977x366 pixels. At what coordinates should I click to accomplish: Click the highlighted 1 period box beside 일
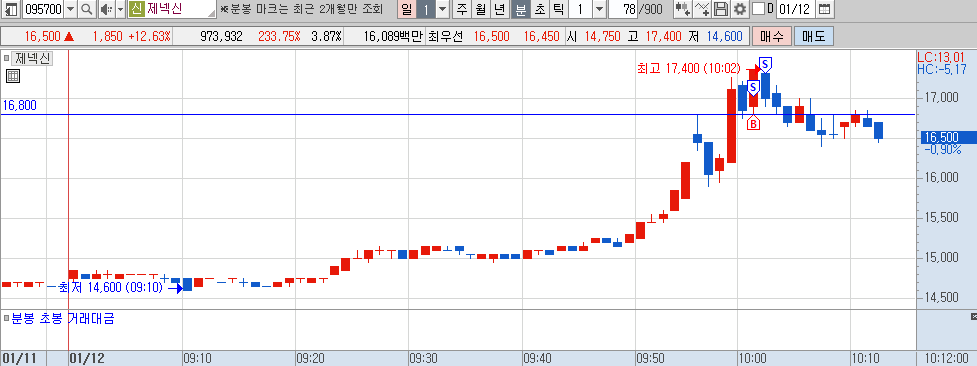pyautogui.click(x=425, y=9)
